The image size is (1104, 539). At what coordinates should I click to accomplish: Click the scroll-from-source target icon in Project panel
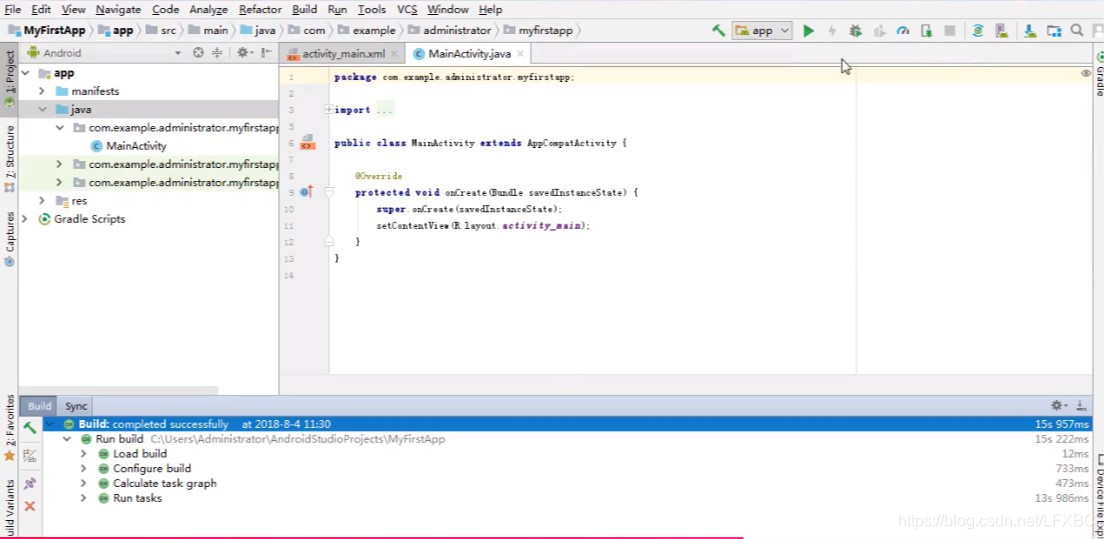(x=199, y=53)
